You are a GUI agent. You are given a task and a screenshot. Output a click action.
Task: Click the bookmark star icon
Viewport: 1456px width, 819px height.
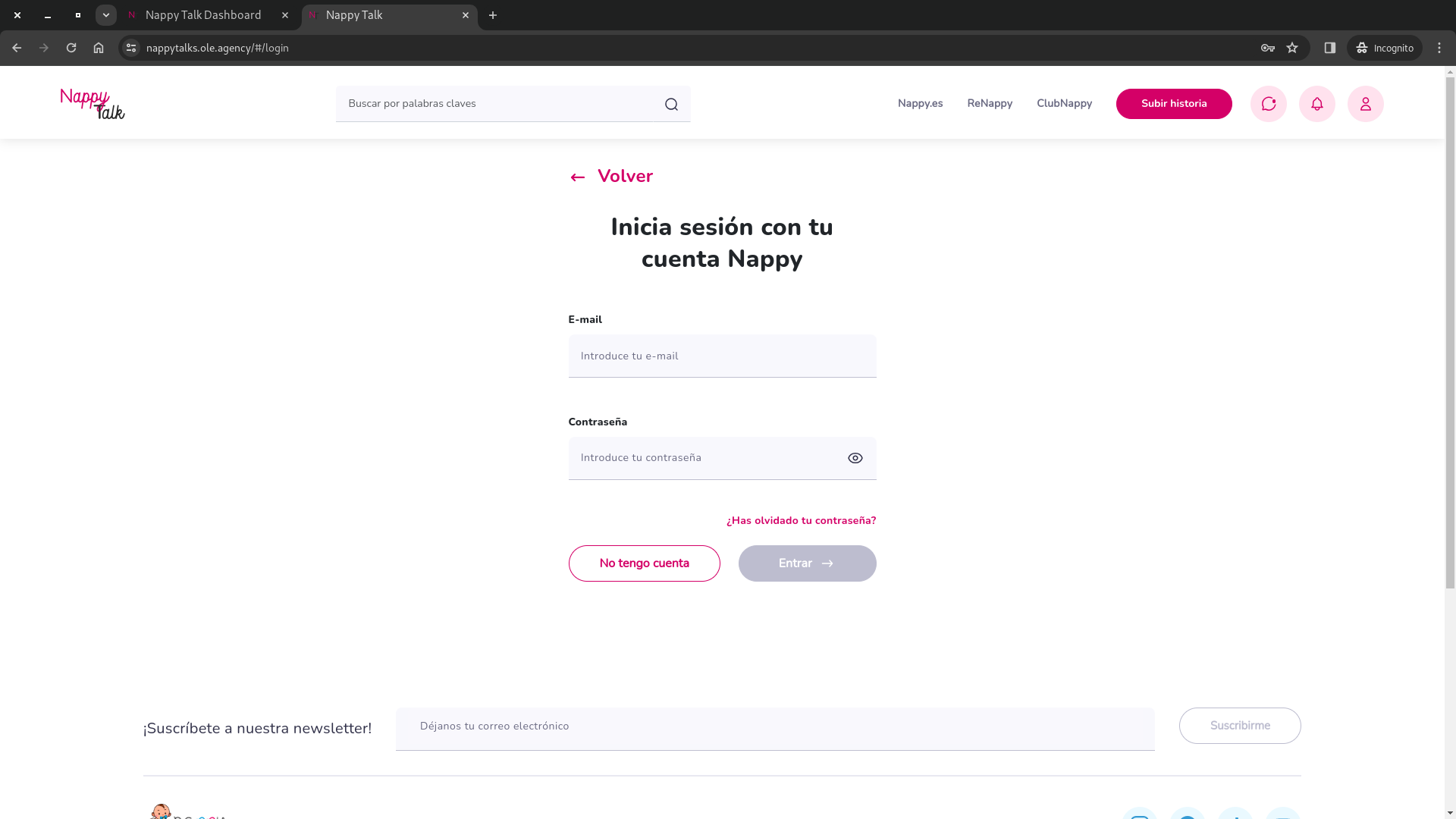click(1292, 48)
